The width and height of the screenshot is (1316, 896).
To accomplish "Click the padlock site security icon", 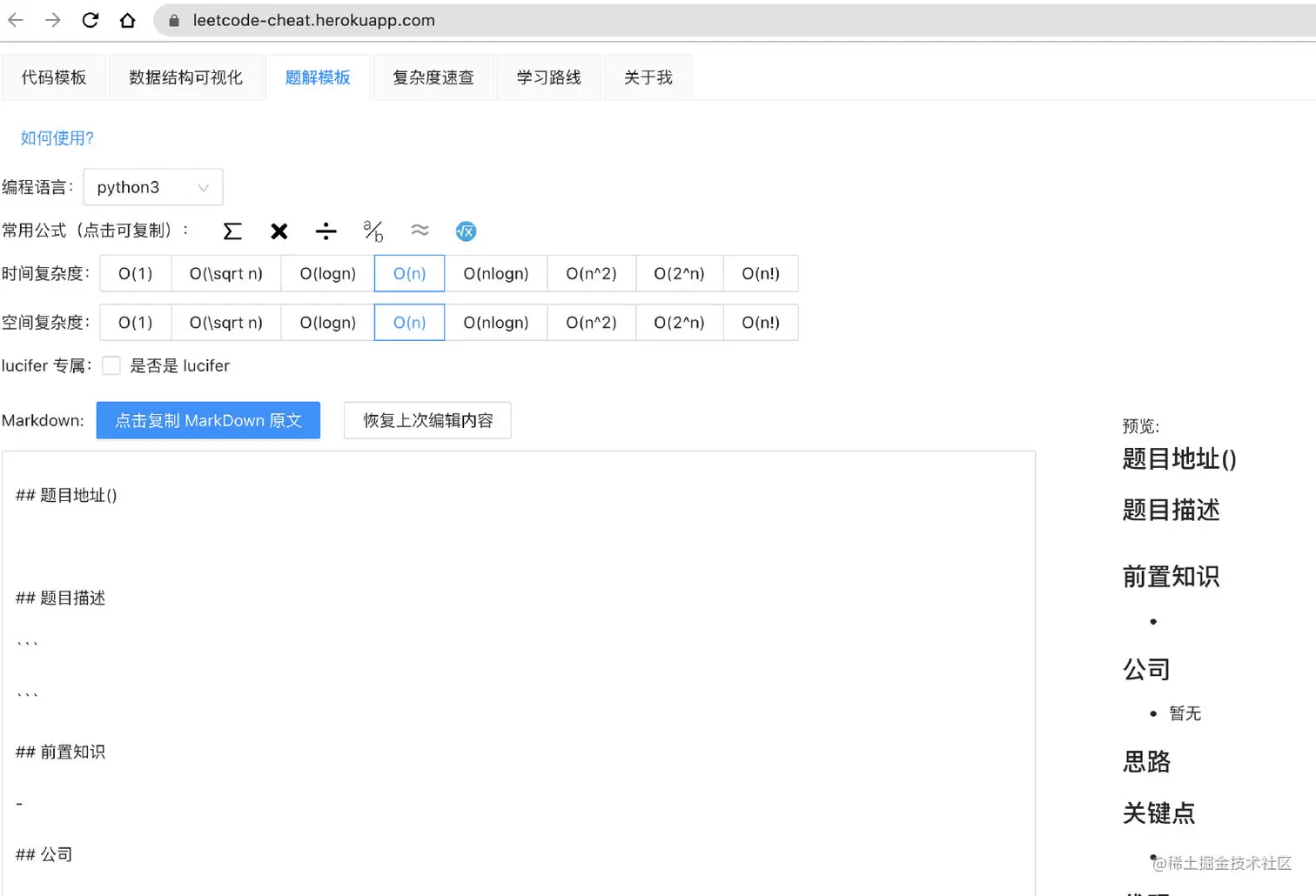I will (174, 20).
